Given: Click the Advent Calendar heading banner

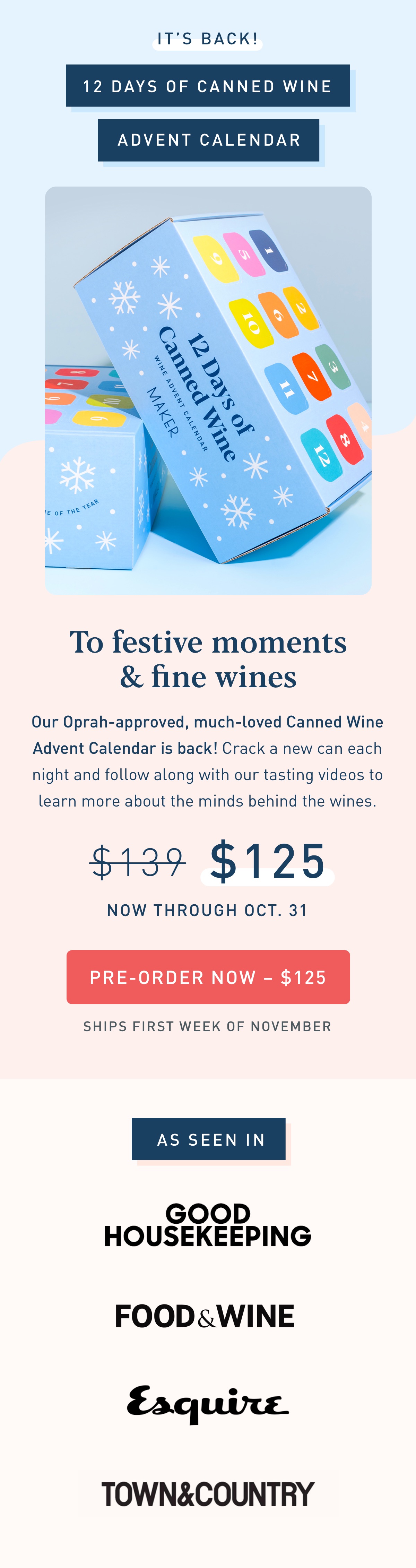Looking at the screenshot, I should (209, 140).
